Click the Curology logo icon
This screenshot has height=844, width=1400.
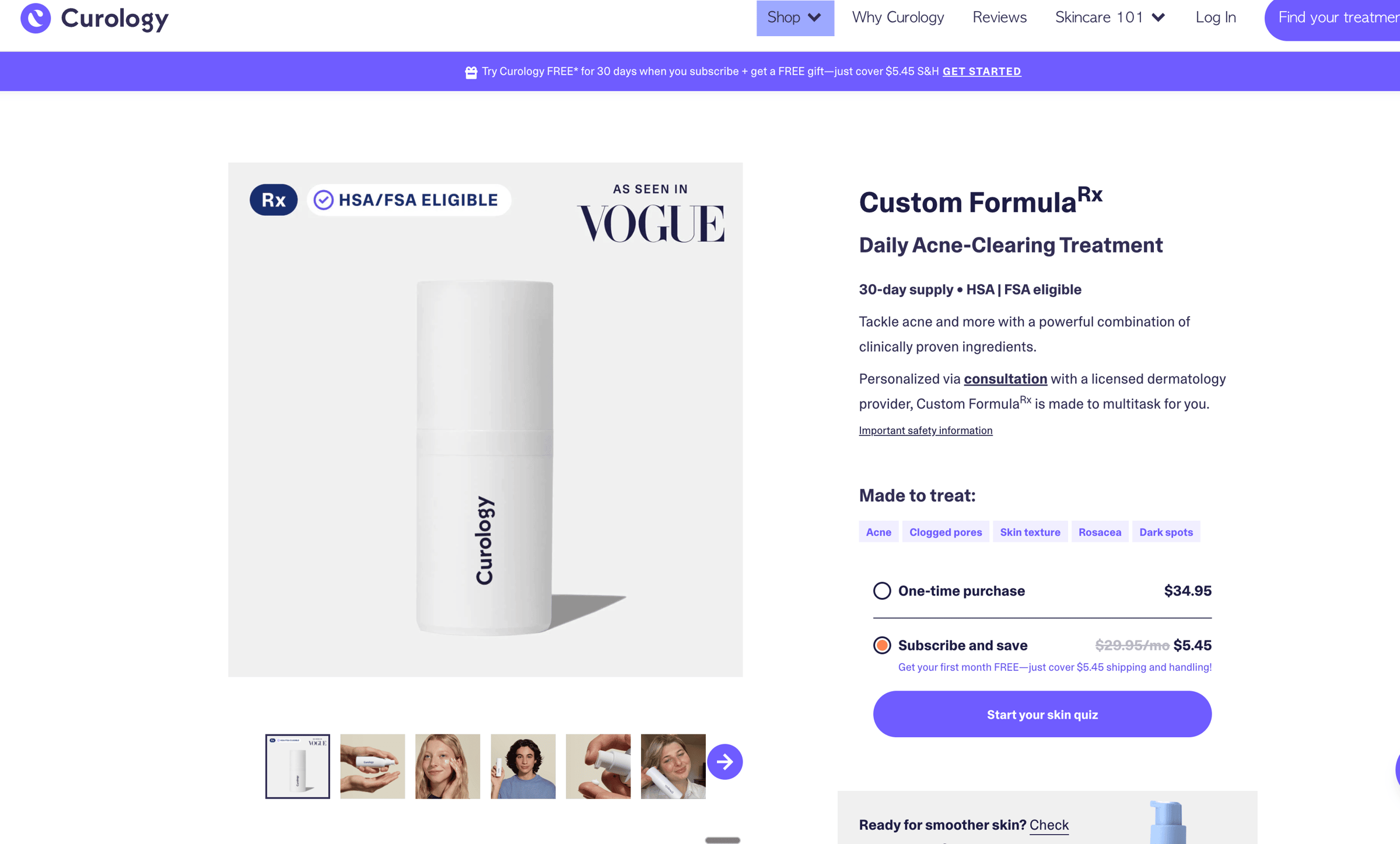point(36,18)
